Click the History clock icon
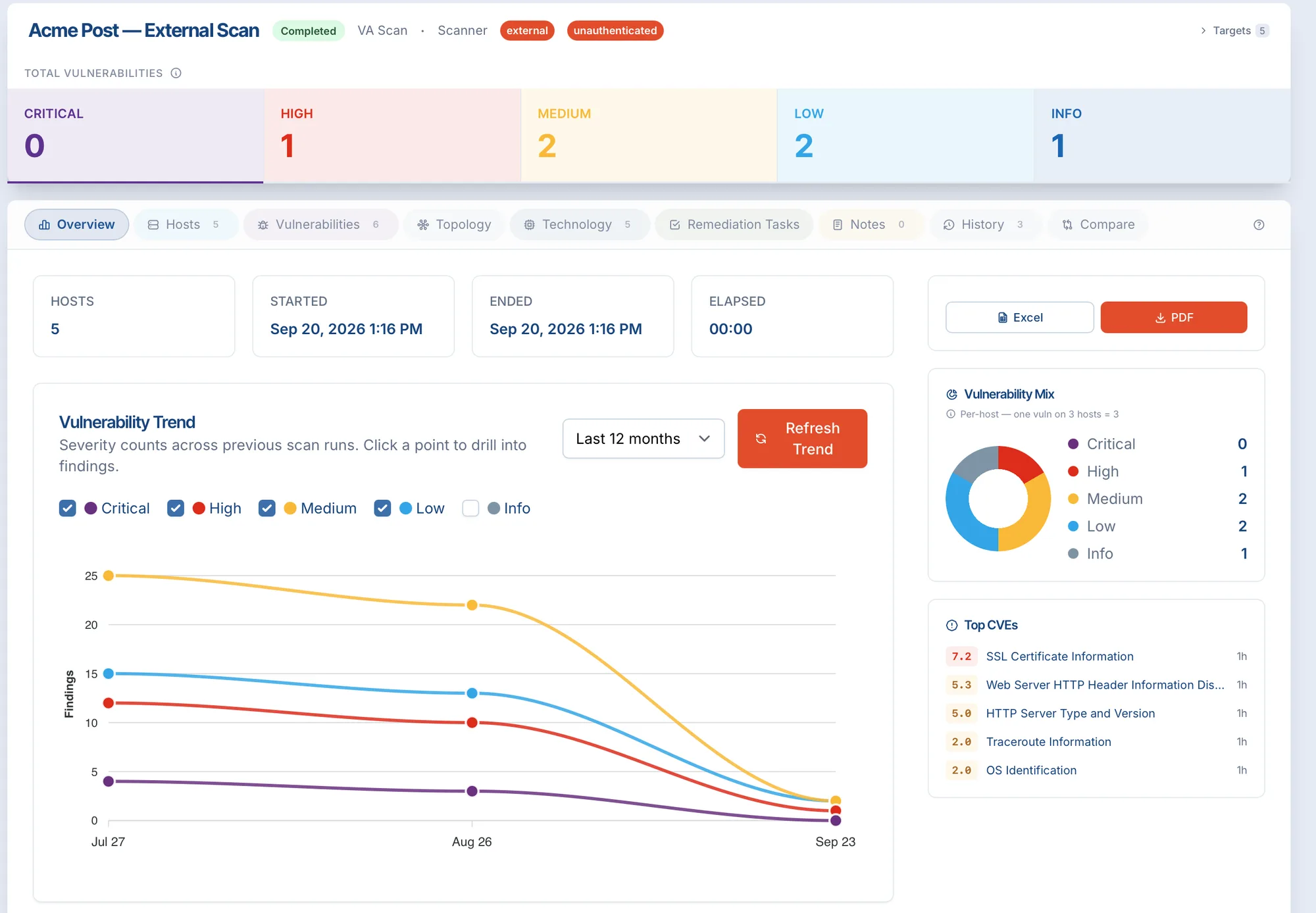The image size is (1316, 913). [949, 225]
